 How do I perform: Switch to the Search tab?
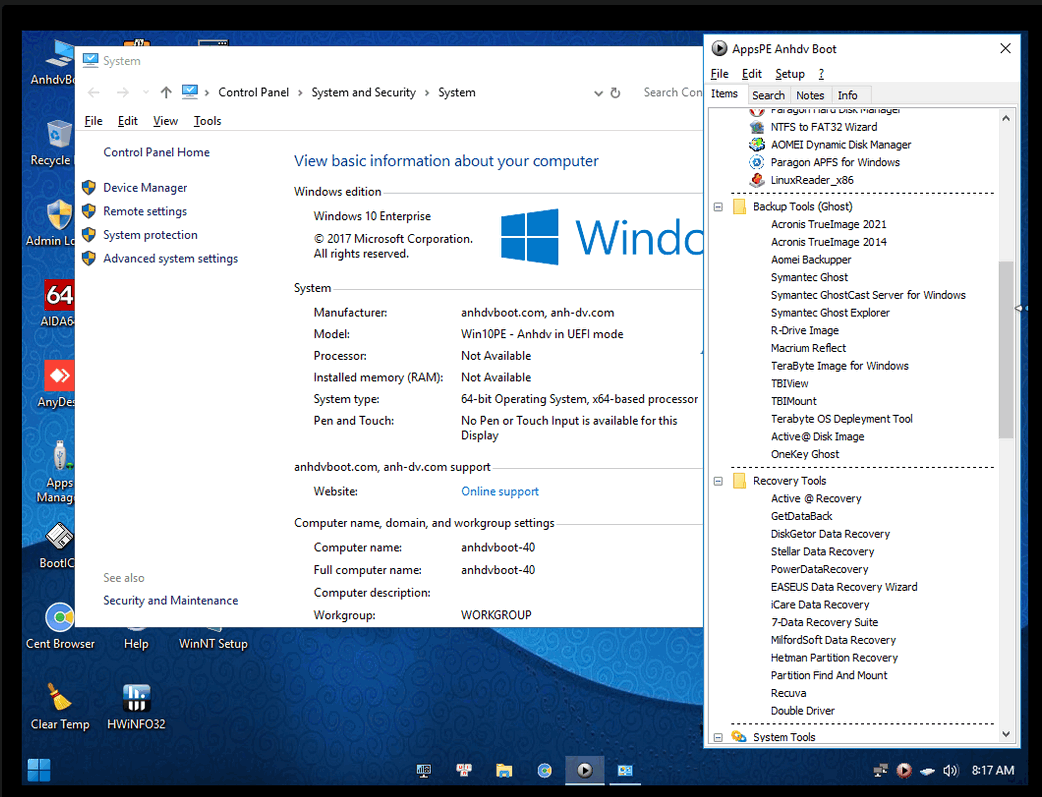click(768, 95)
